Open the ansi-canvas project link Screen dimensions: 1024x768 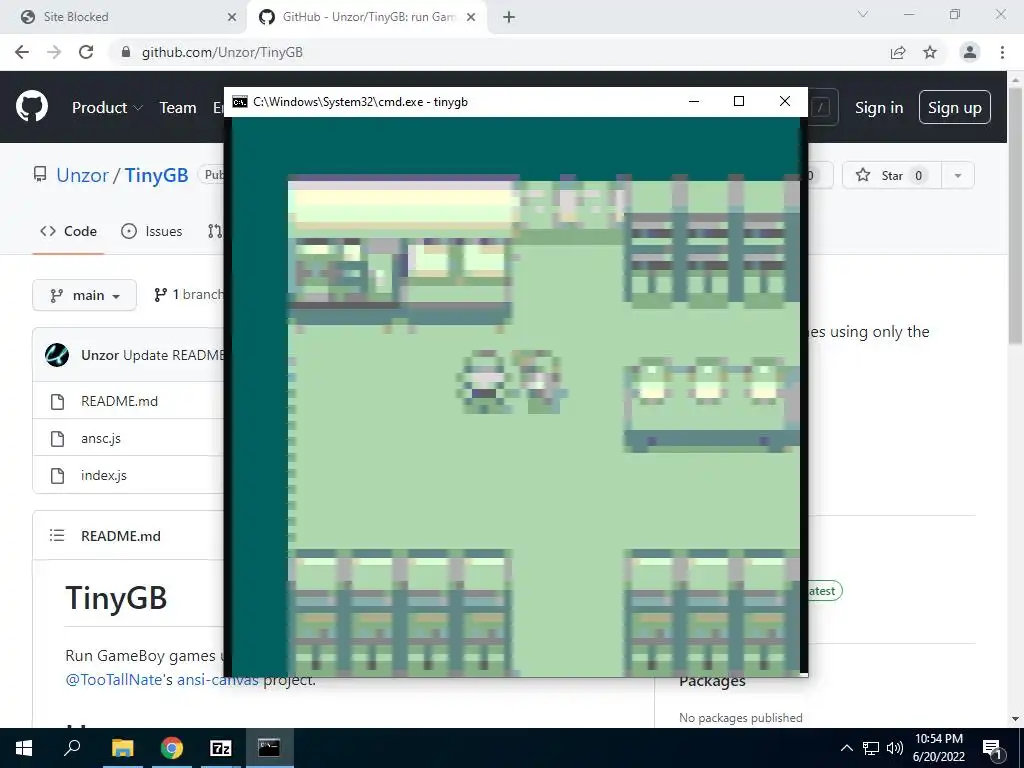pos(217,679)
